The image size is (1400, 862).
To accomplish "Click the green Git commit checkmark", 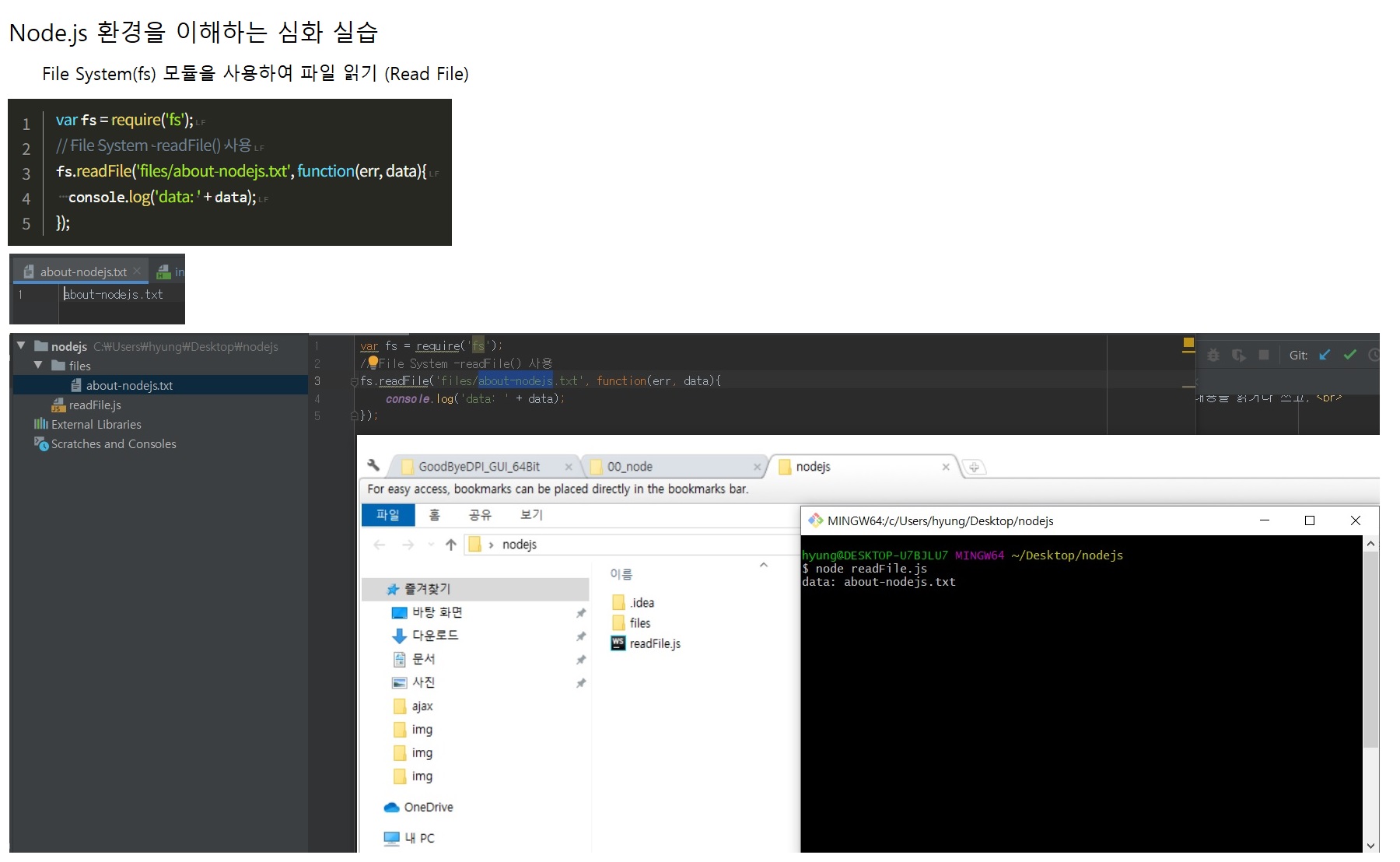I will (x=1350, y=355).
